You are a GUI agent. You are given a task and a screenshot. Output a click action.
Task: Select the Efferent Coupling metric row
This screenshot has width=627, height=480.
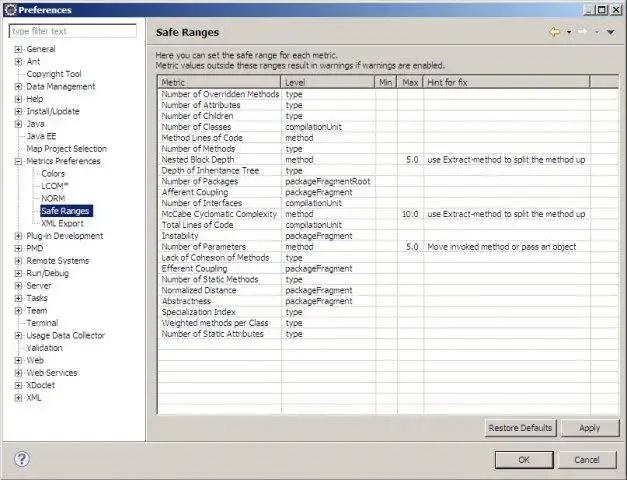pyautogui.click(x=388, y=268)
